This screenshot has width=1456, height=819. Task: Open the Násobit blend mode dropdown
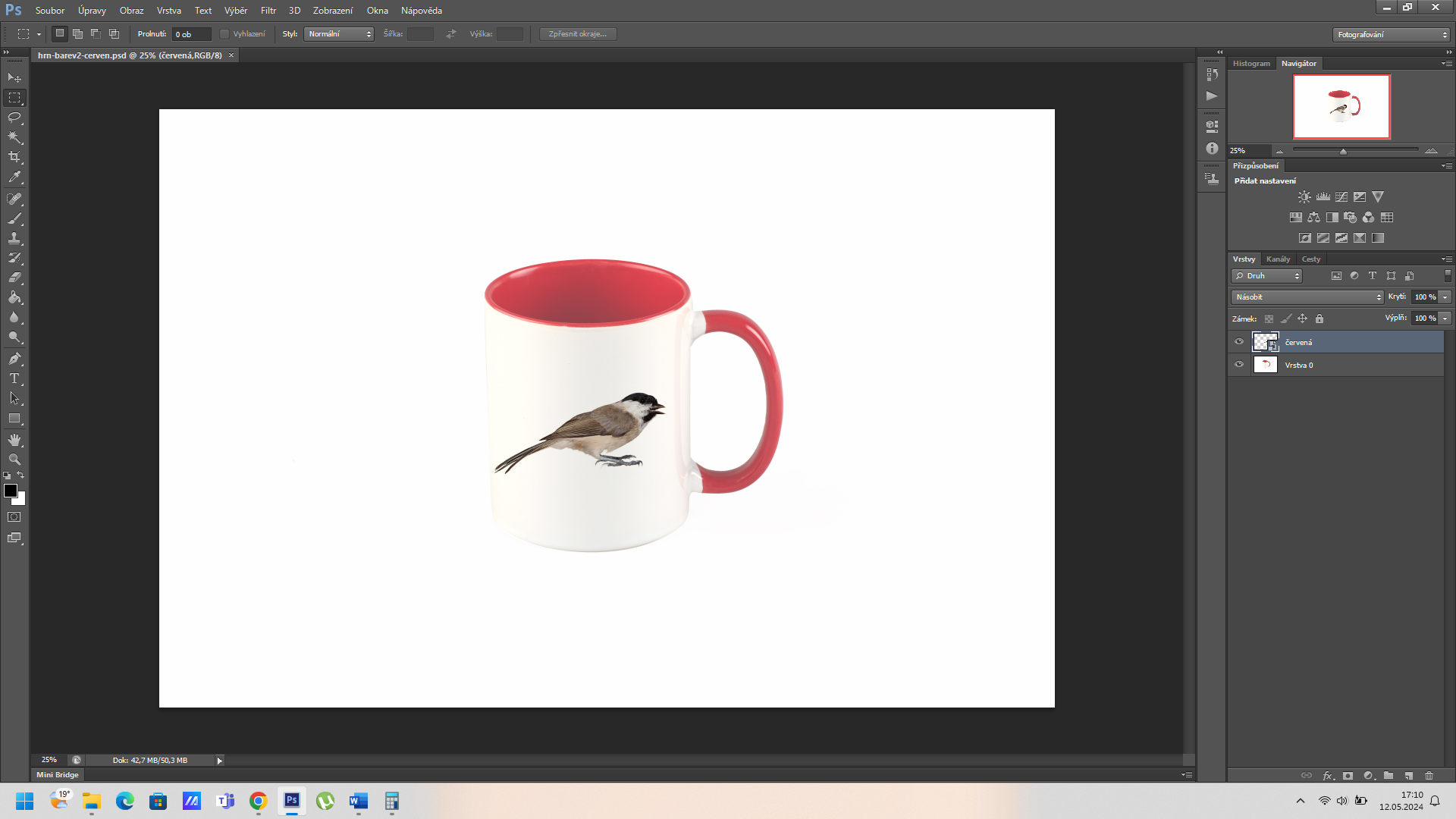pos(1307,297)
